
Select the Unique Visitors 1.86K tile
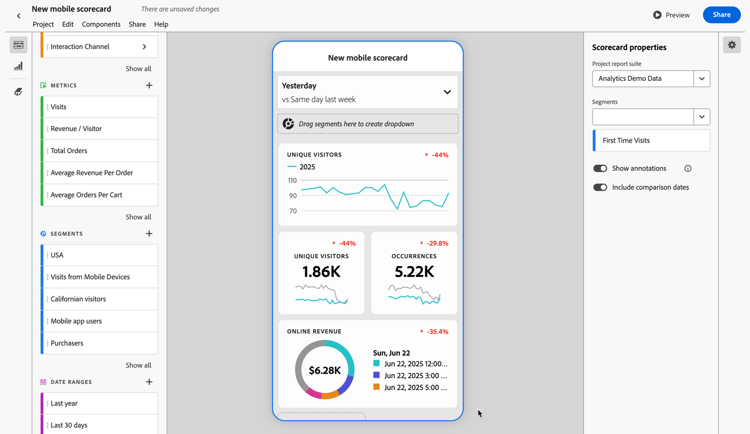coord(321,273)
